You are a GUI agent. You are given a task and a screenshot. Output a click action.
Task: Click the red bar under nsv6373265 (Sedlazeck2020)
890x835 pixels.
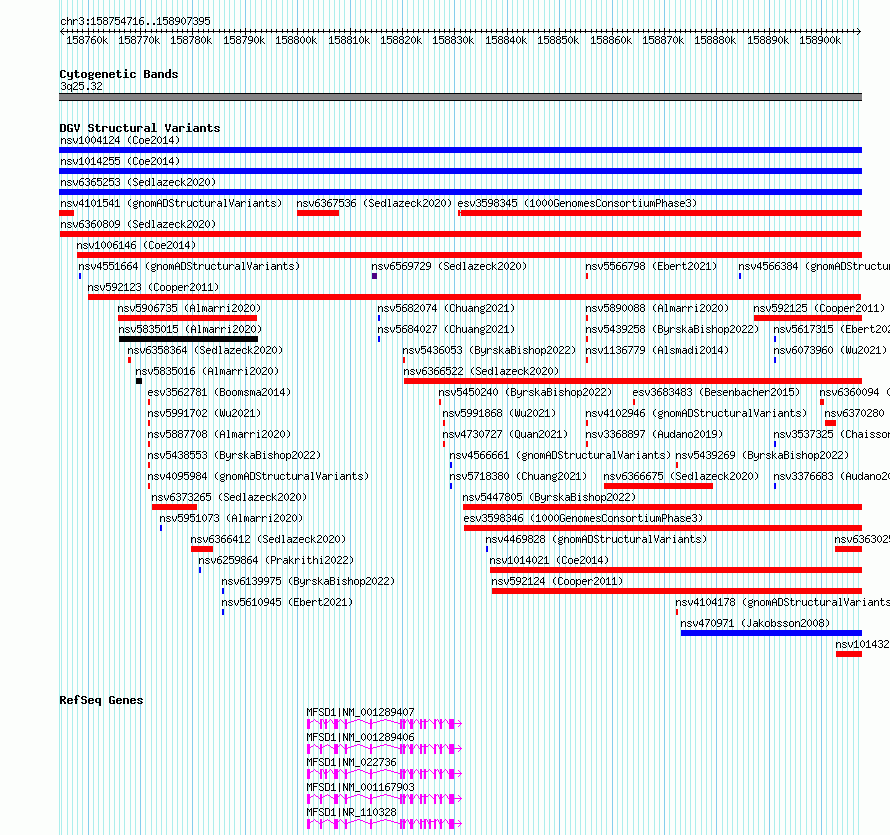[x=174, y=507]
